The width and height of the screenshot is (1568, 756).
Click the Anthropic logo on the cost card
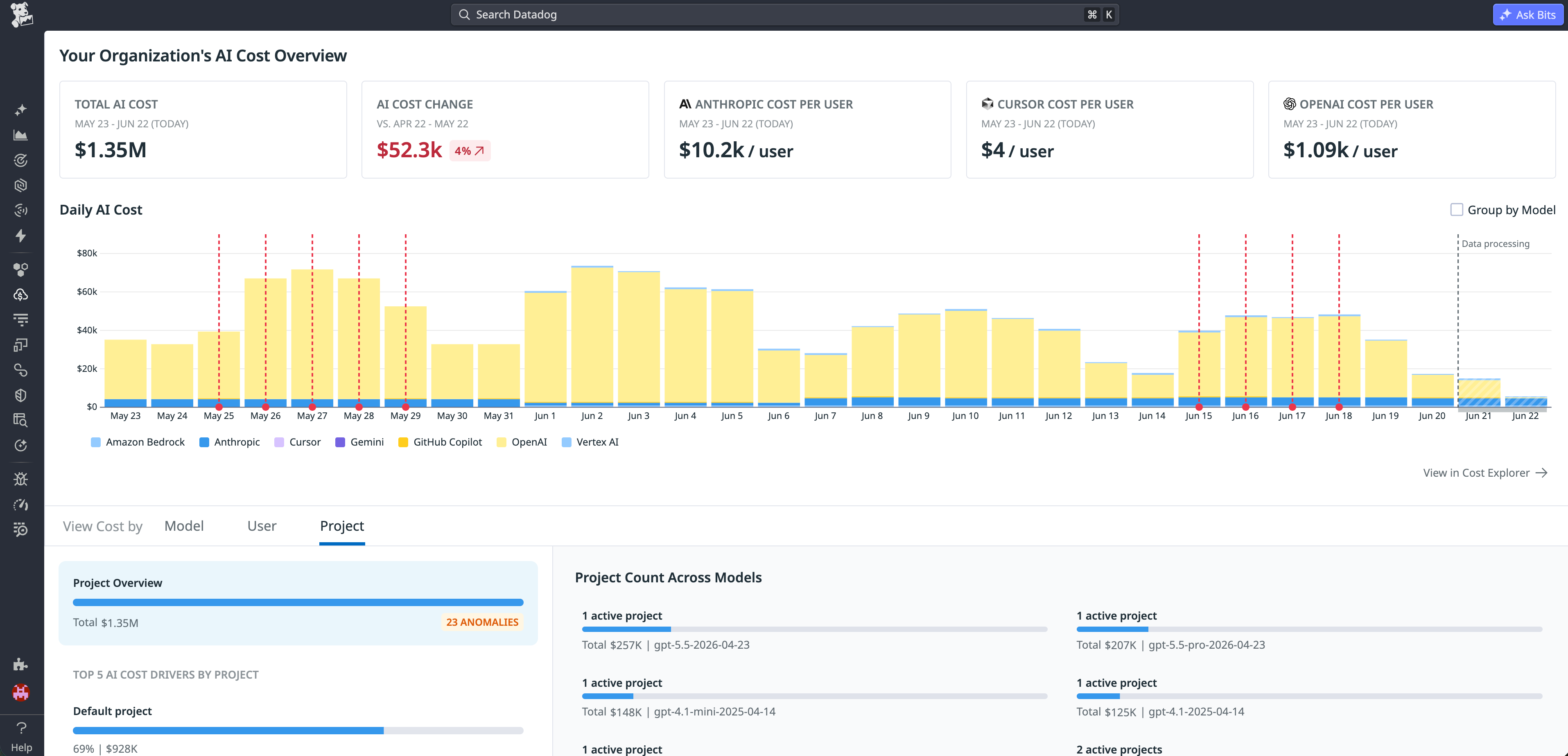685,104
